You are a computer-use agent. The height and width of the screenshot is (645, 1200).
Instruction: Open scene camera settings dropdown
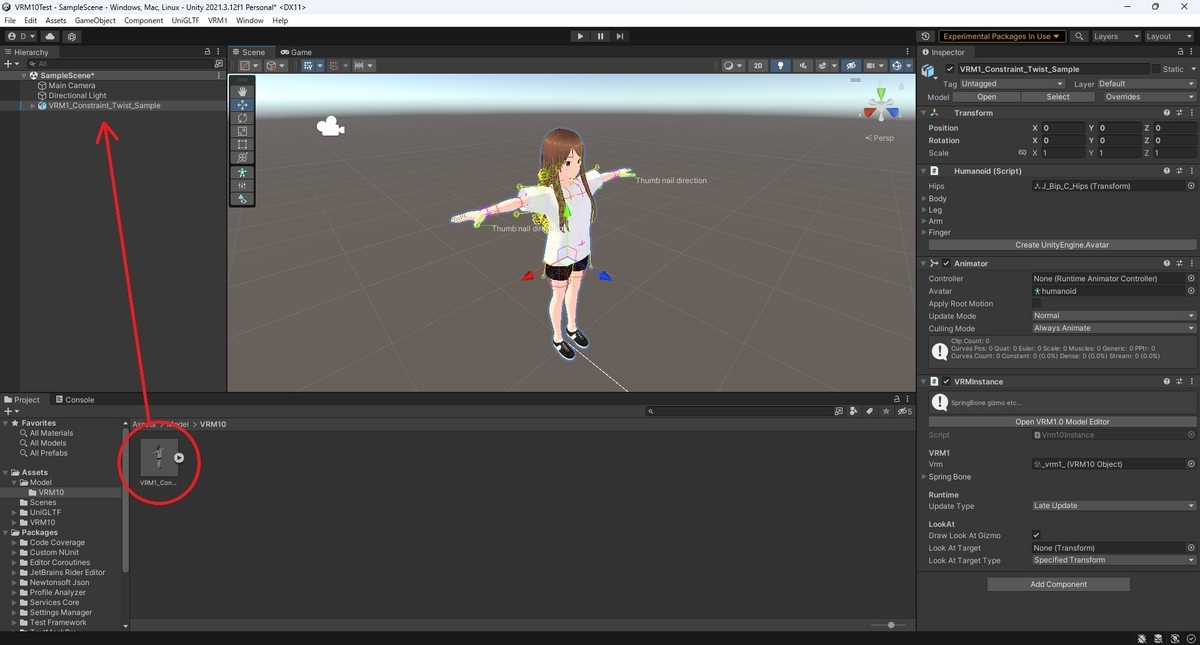click(x=876, y=65)
